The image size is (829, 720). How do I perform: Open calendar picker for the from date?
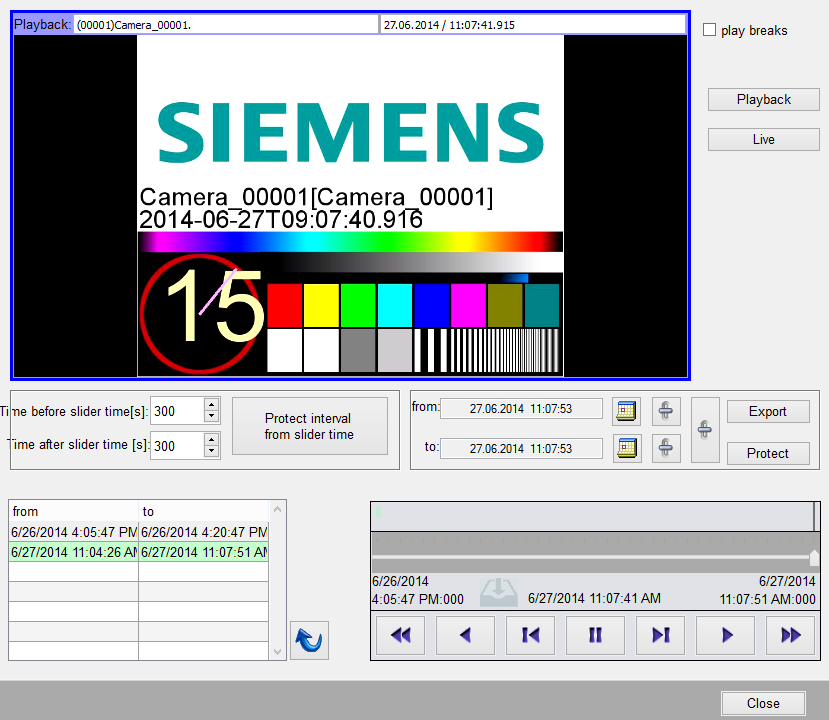pyautogui.click(x=626, y=410)
